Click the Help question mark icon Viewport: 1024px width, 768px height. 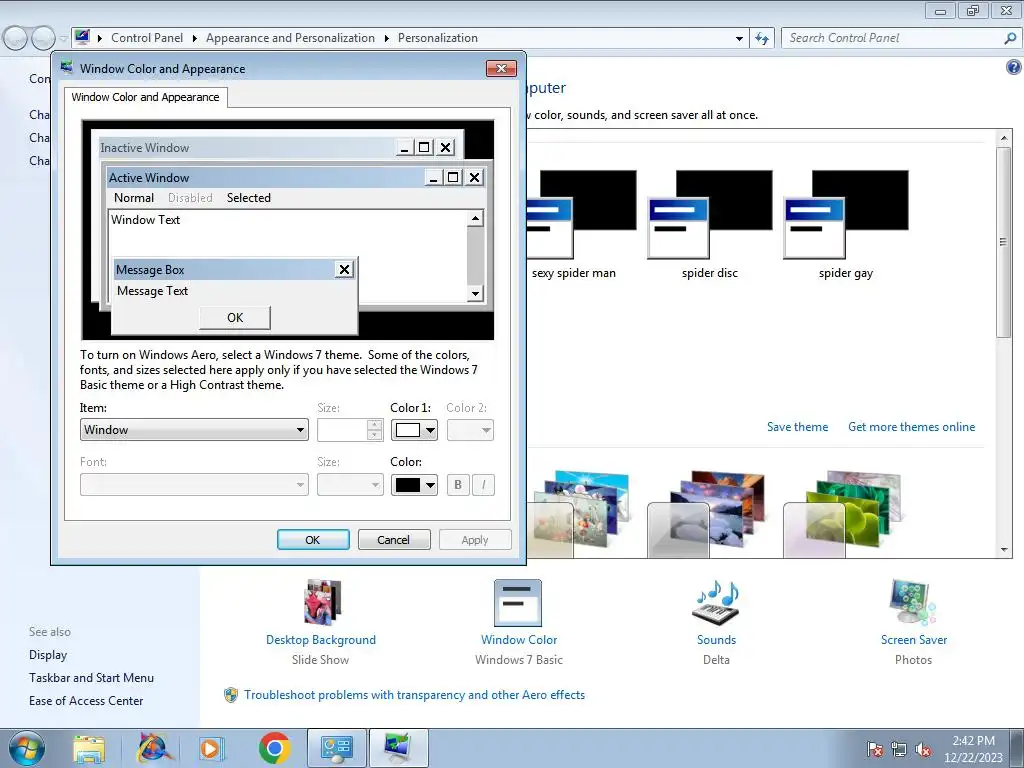(1014, 67)
